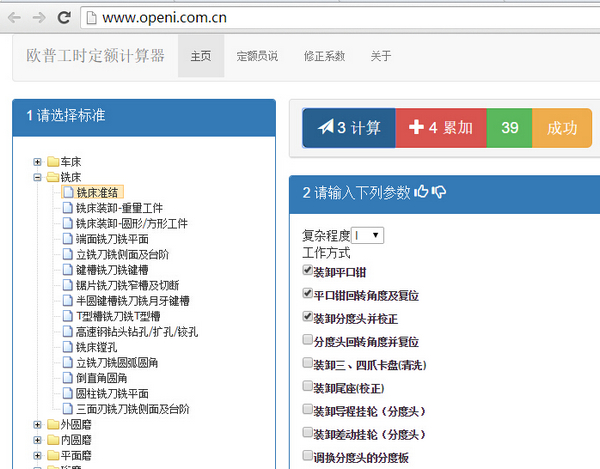This screenshot has width=600, height=469.
Task: Open the 修正系数 nav tab
Action: point(324,56)
